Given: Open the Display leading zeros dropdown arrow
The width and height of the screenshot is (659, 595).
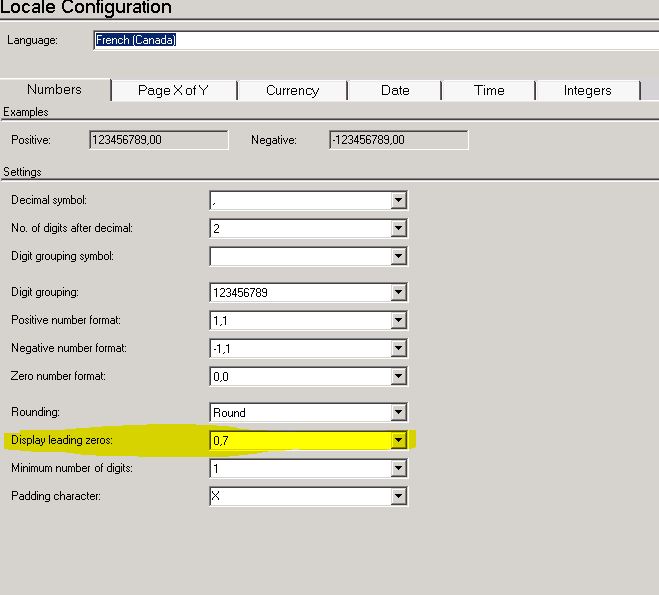Looking at the screenshot, I should 398,440.
